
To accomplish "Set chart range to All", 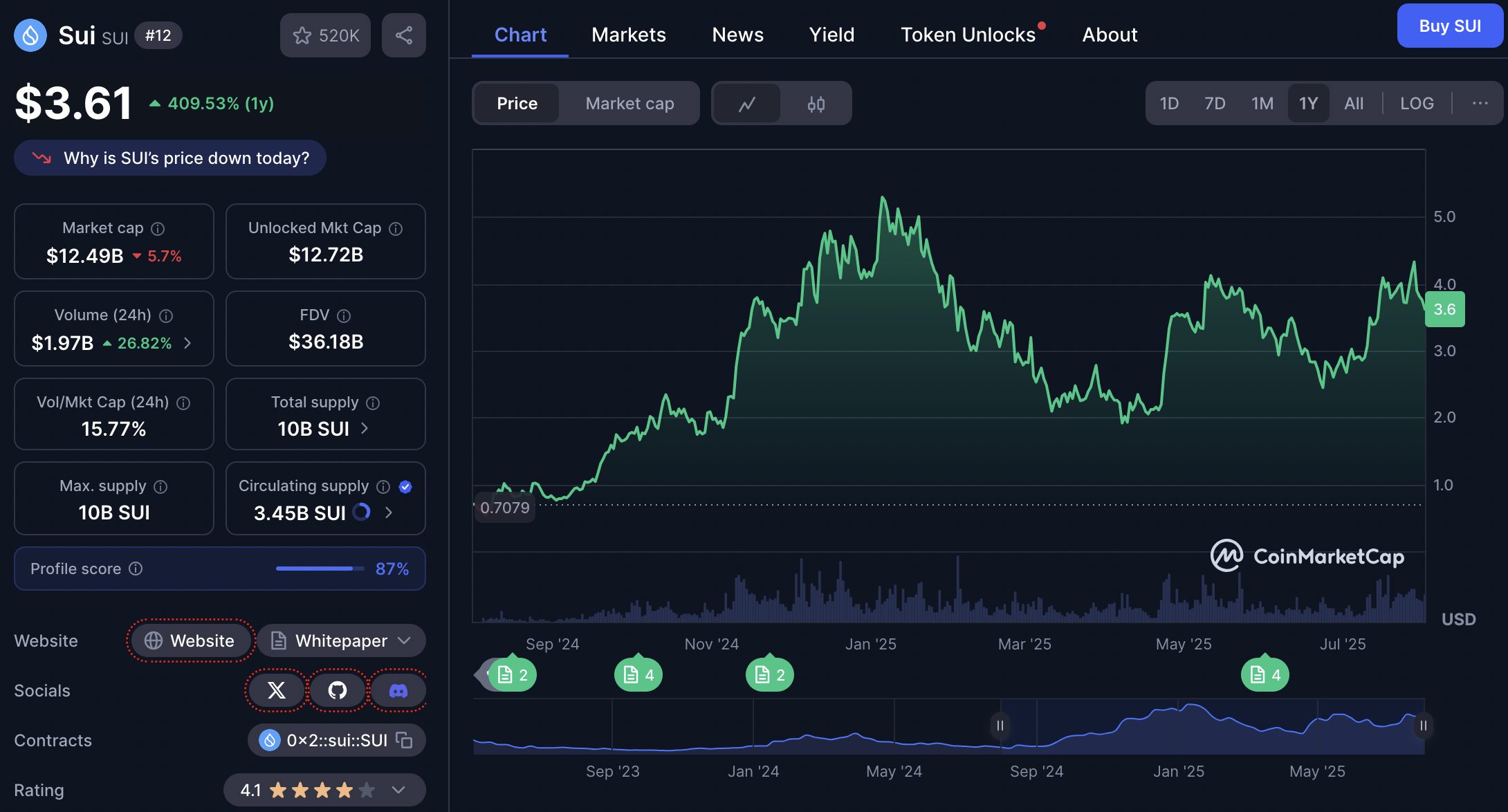I will [1354, 103].
